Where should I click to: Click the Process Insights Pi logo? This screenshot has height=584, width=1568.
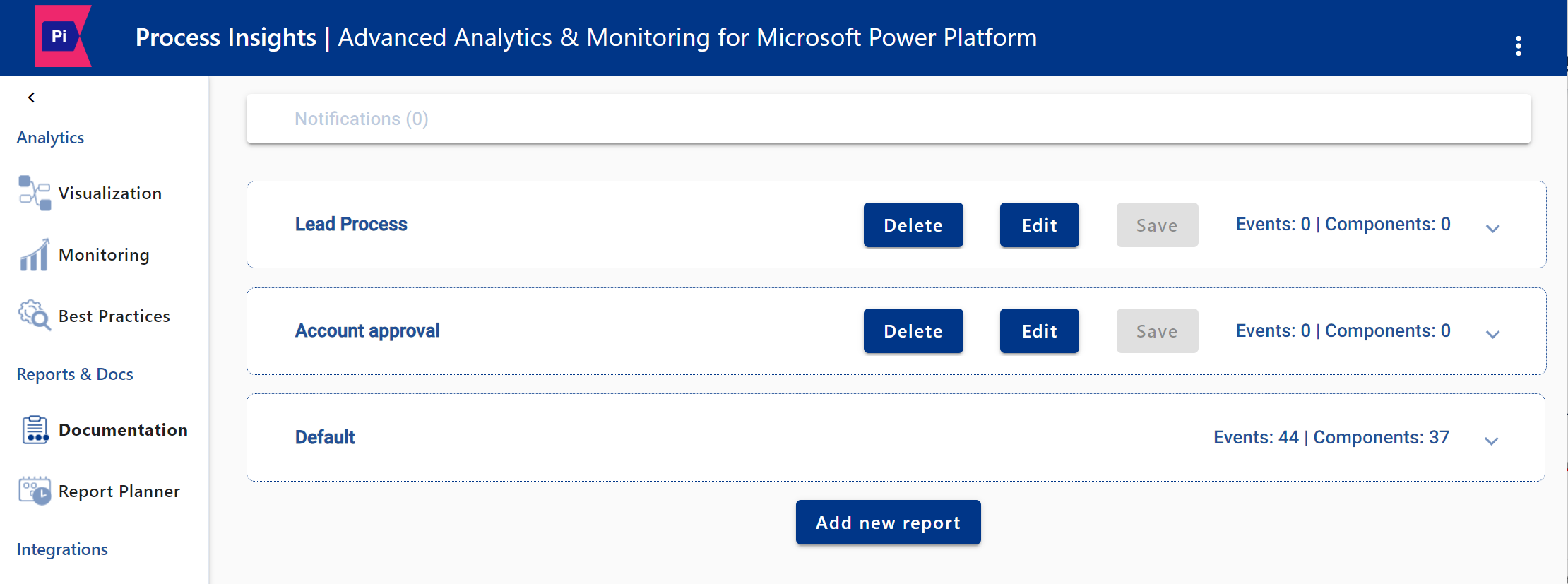pos(63,36)
